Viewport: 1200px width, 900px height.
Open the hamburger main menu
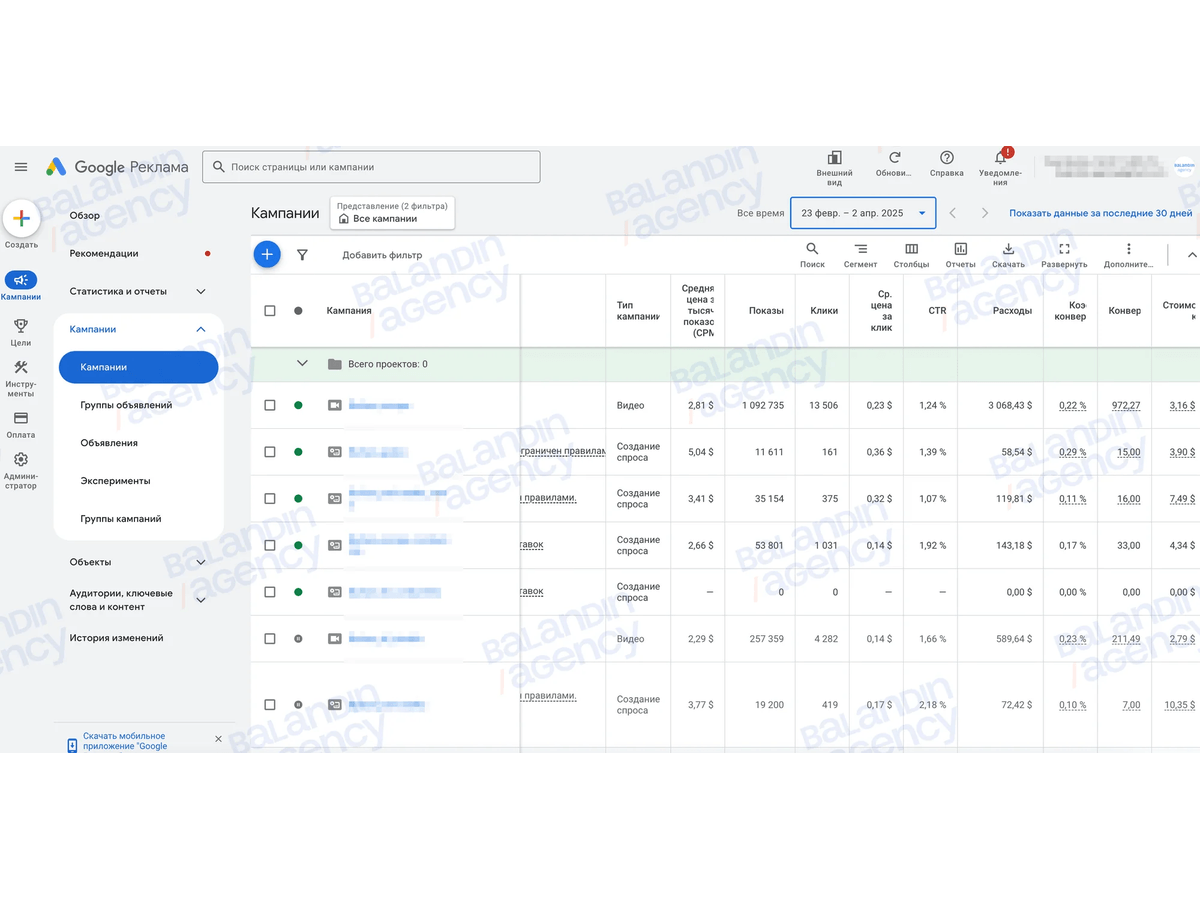click(x=21, y=167)
